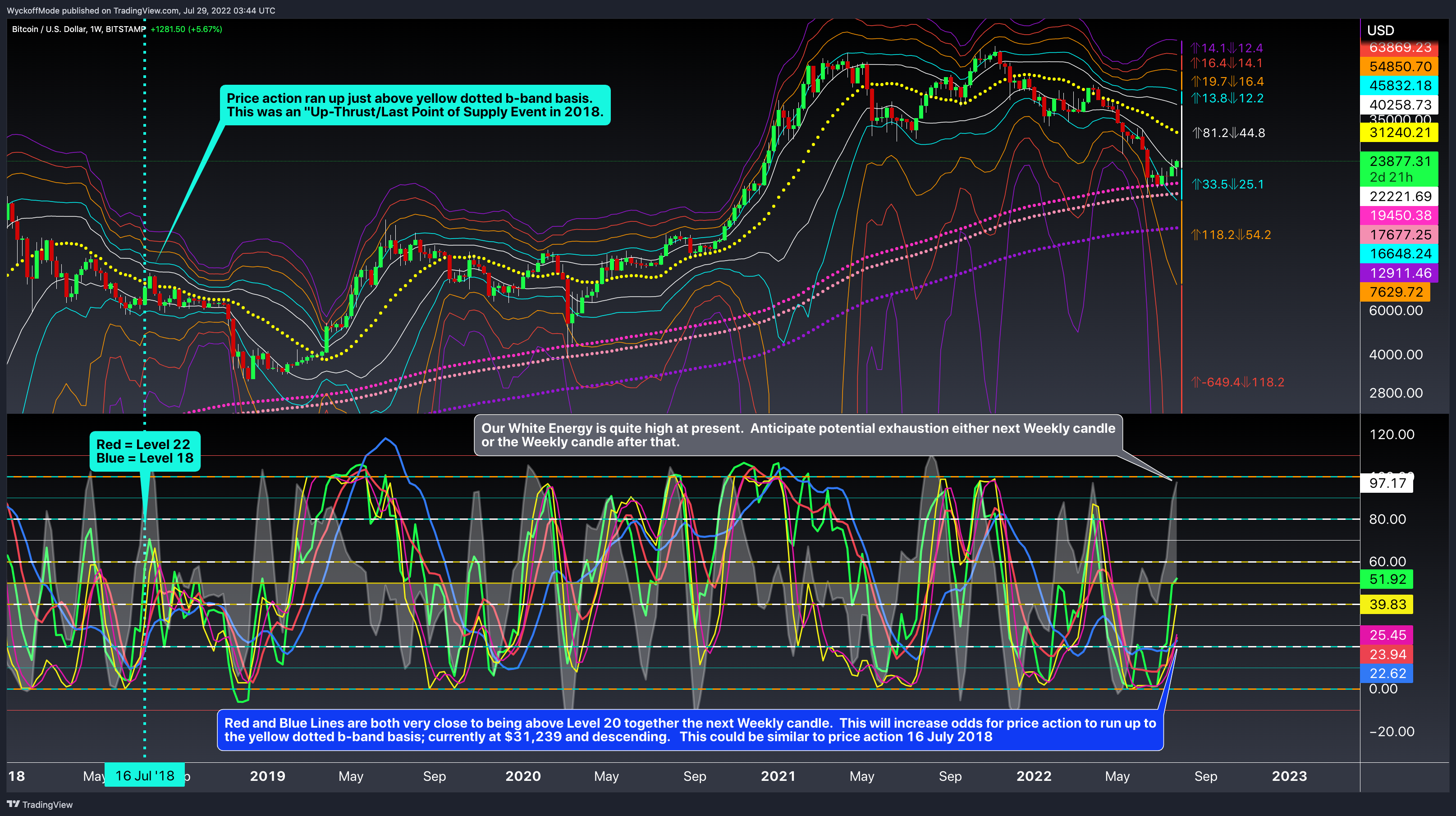The width and height of the screenshot is (1456, 816).
Task: Select the 17677.25 pink price label
Action: pos(1399,235)
